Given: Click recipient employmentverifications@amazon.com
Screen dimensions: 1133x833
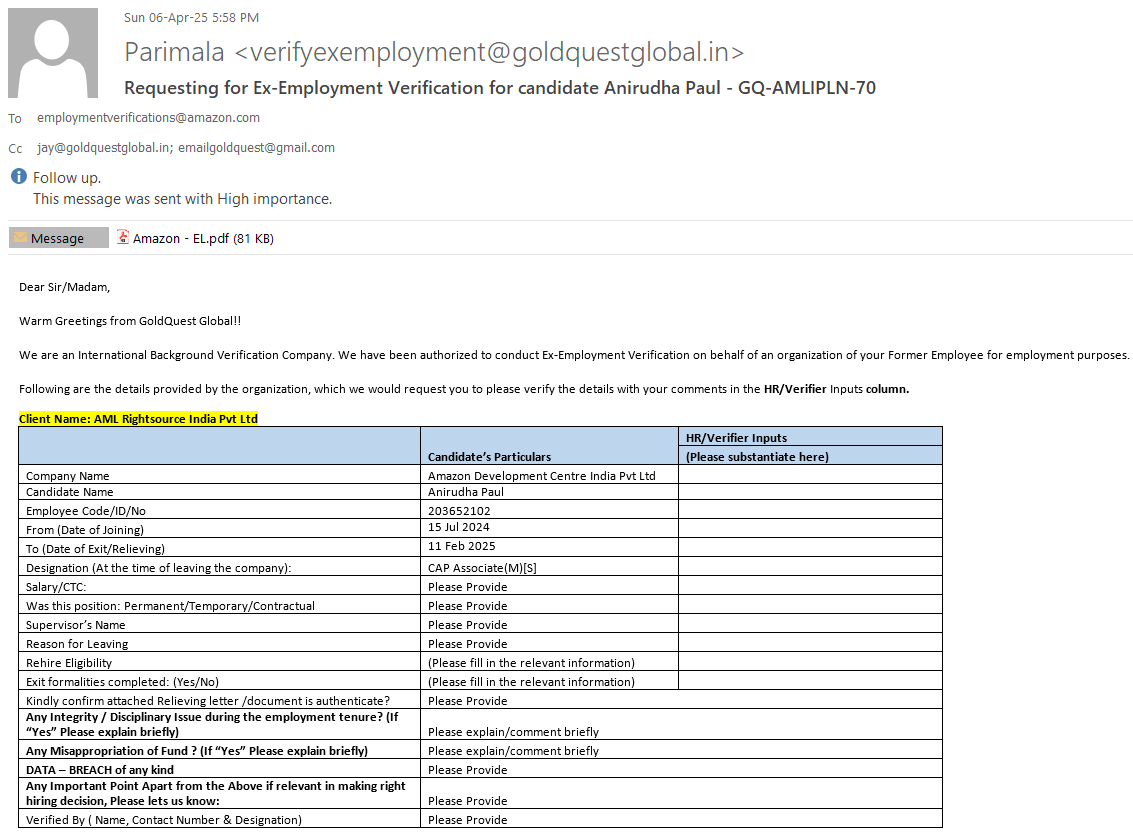Looking at the screenshot, I should tap(148, 117).
